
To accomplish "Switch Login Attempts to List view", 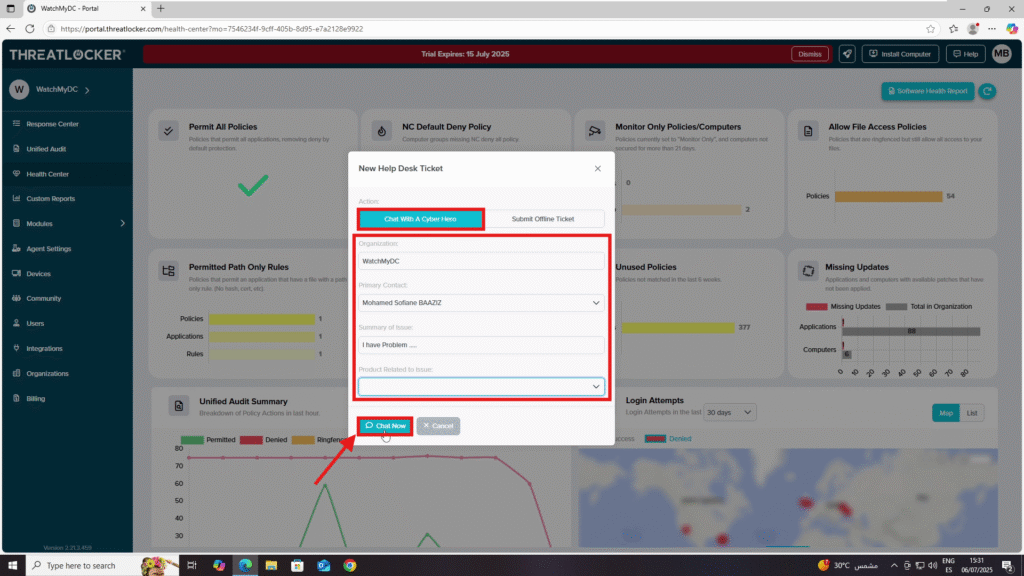I will click(x=972, y=413).
